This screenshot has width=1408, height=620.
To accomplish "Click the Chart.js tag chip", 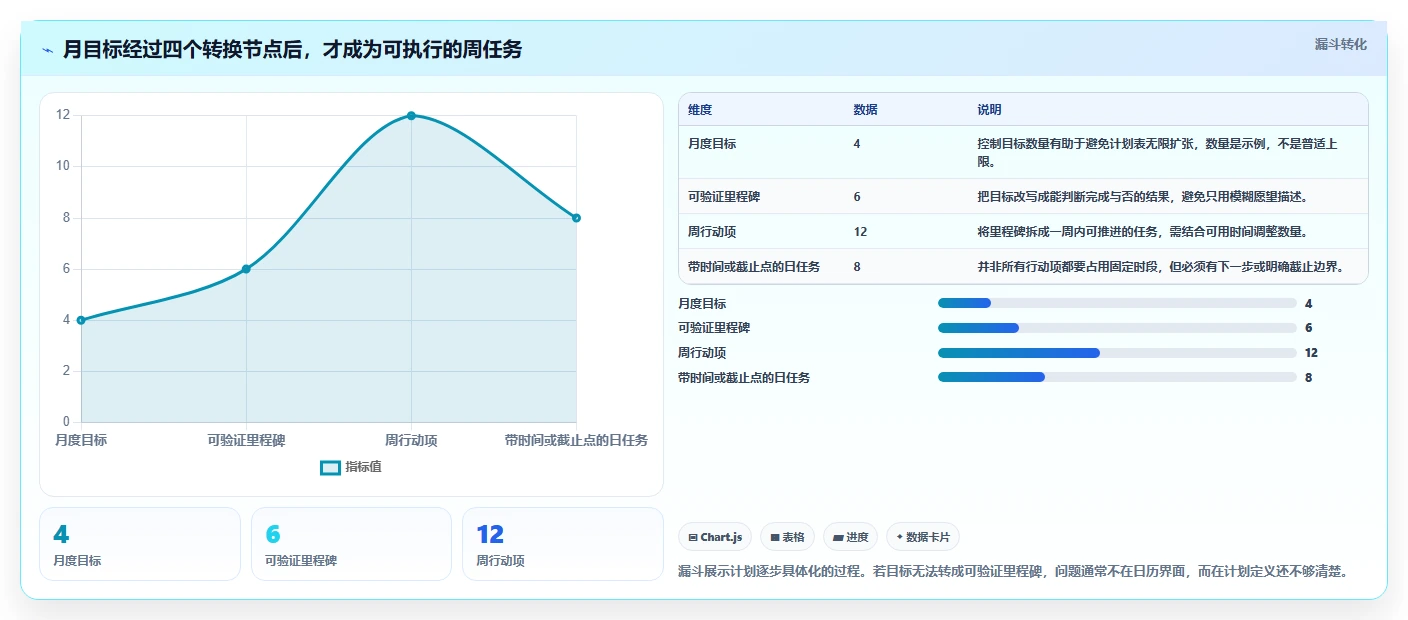I will pyautogui.click(x=716, y=537).
